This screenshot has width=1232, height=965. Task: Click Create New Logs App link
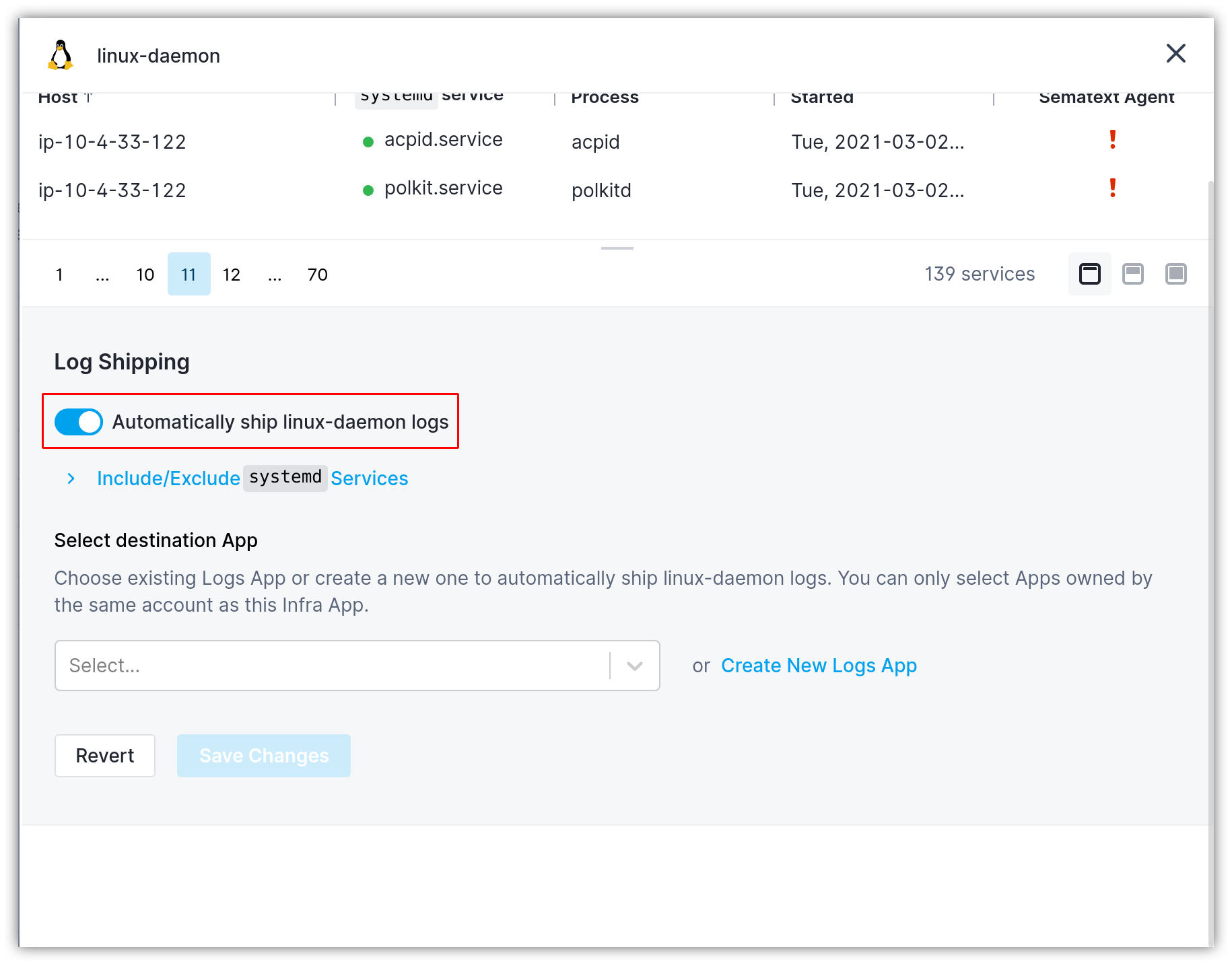click(819, 666)
